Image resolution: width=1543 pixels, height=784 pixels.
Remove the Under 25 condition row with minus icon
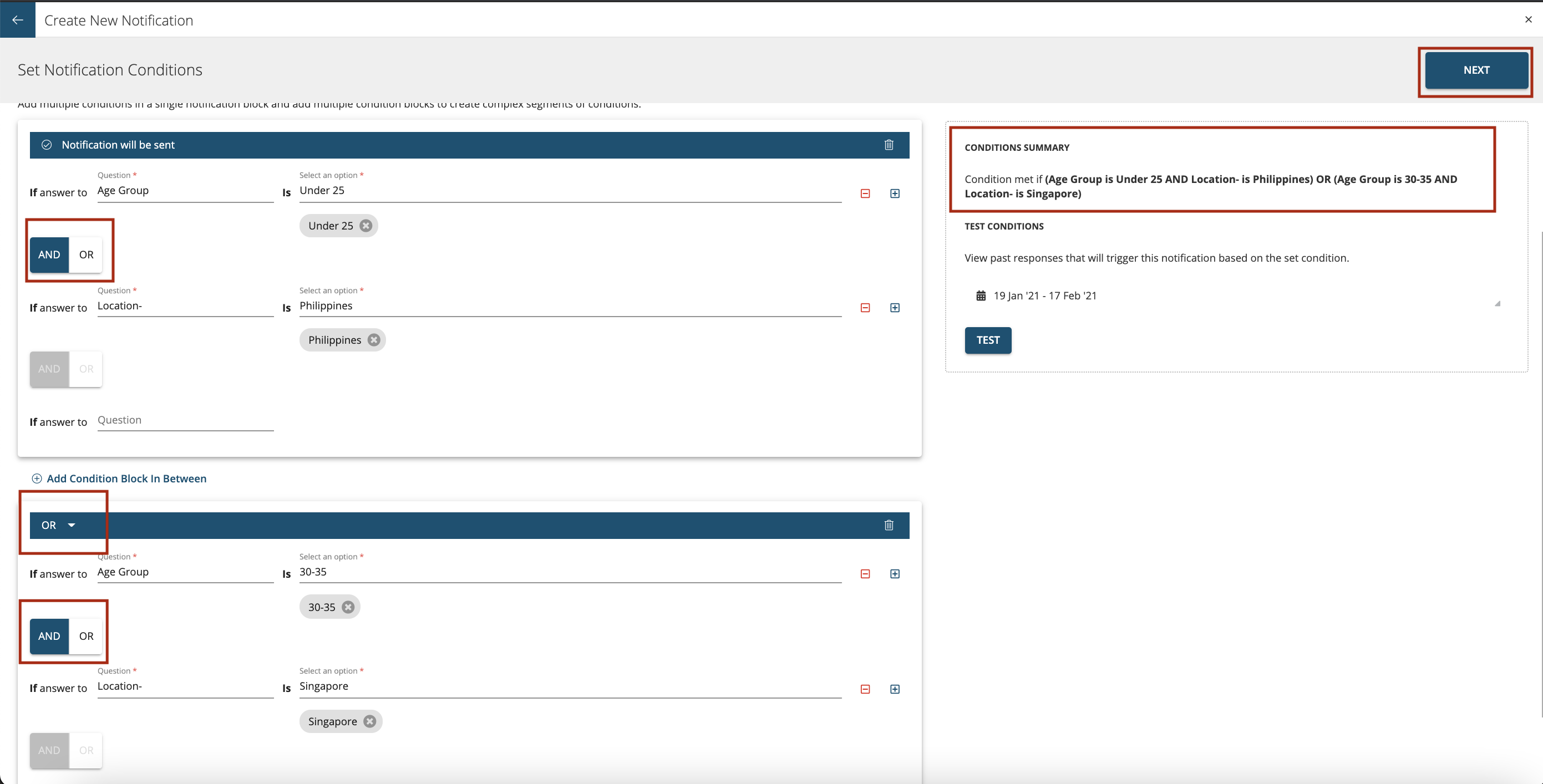point(865,194)
